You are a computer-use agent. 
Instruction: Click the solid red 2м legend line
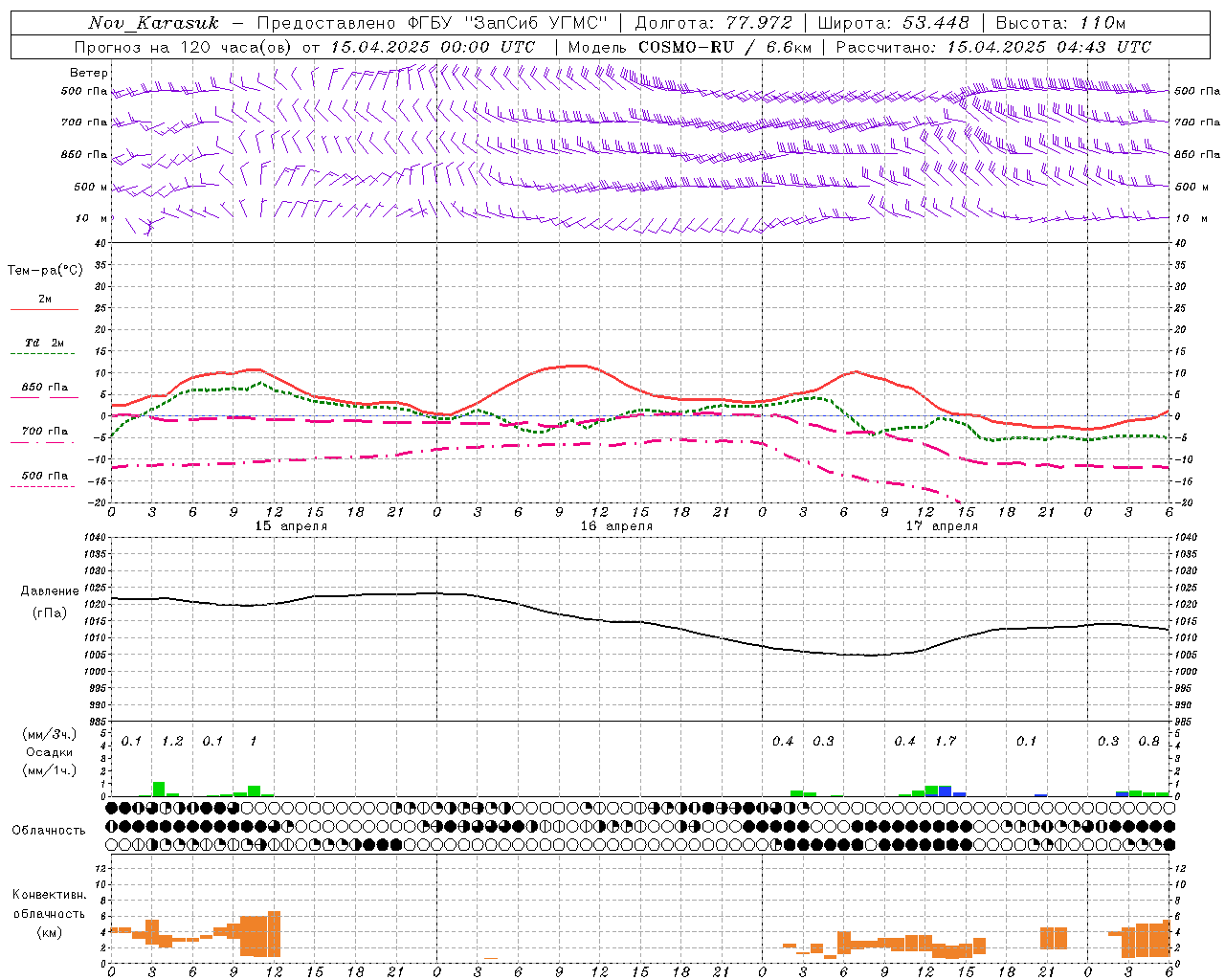[x=45, y=310]
